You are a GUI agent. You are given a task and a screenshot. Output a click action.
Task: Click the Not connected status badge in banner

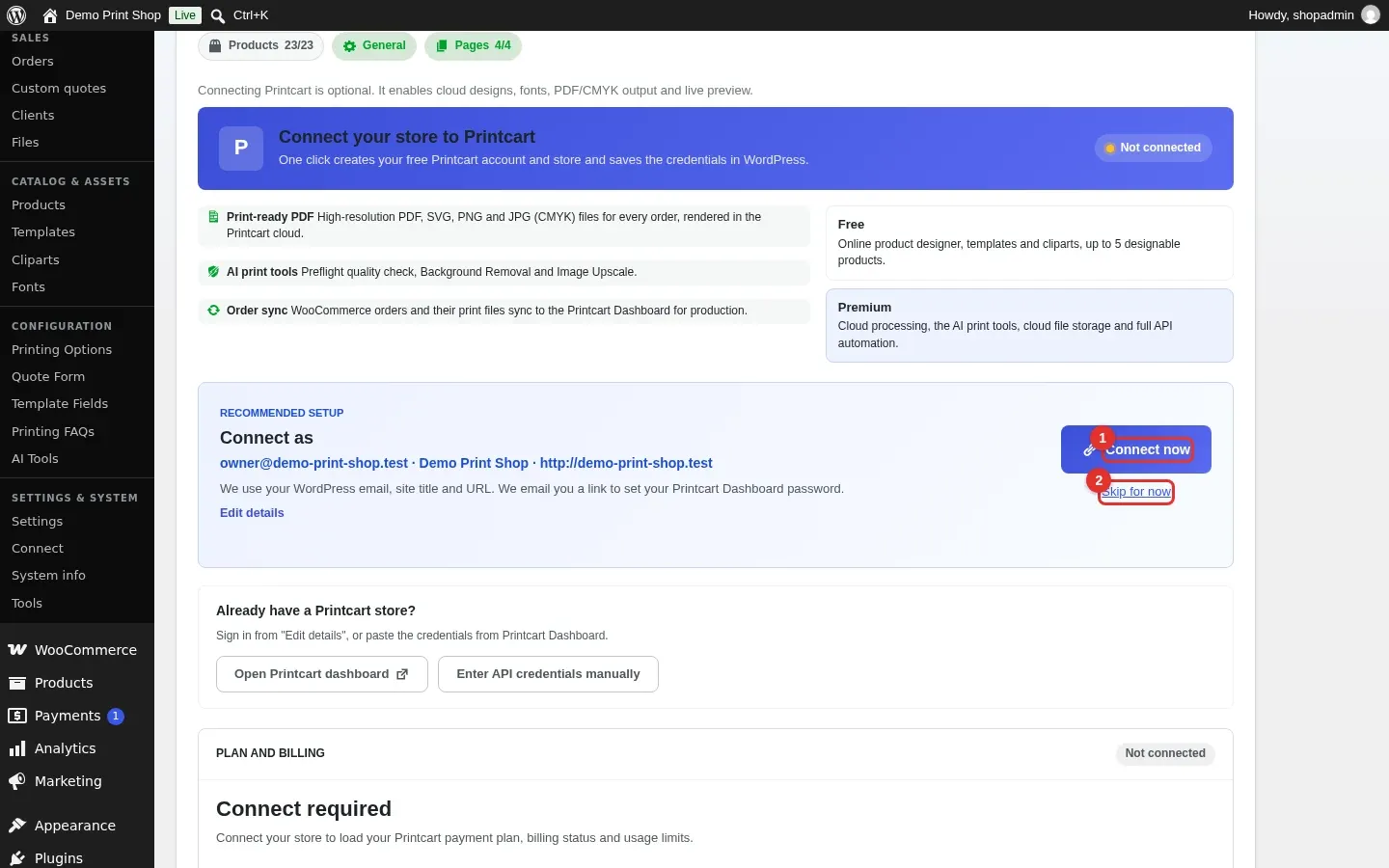point(1153,148)
